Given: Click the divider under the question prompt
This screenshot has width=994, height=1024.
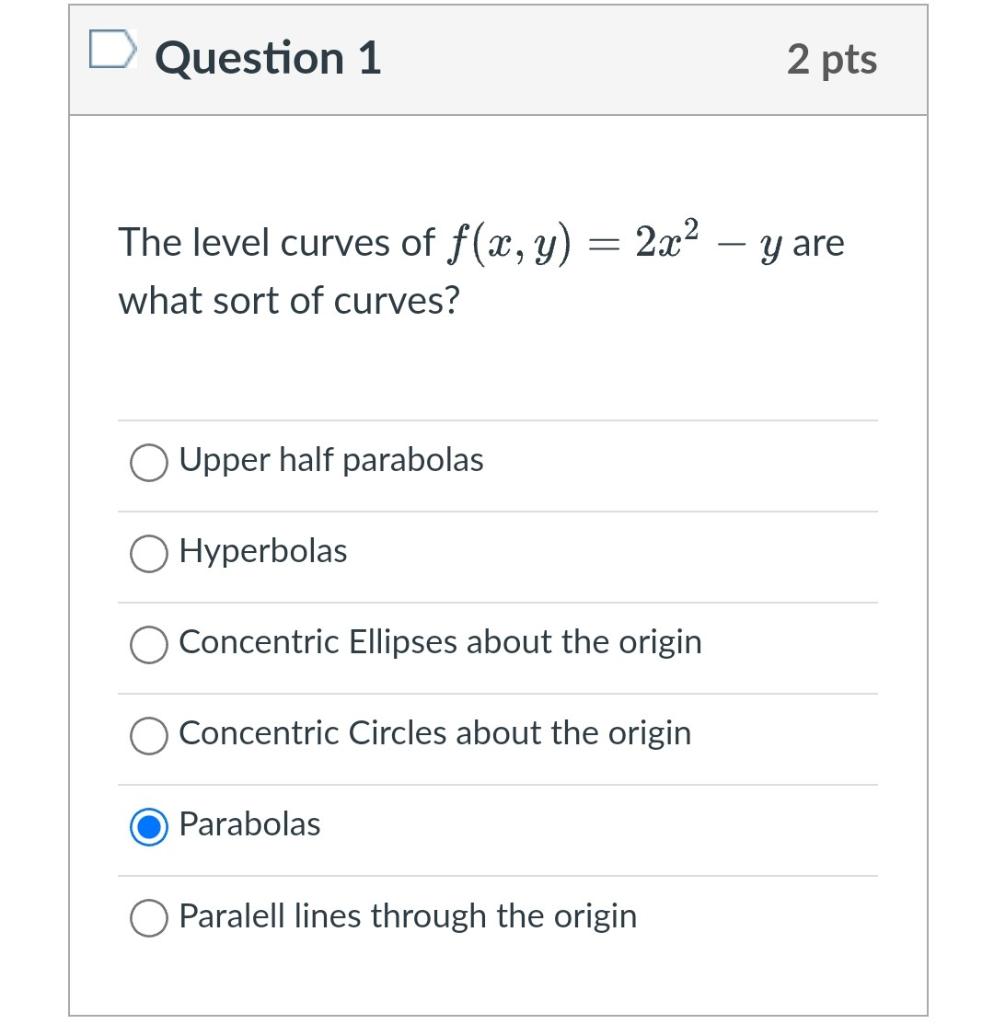Looking at the screenshot, I should pyautogui.click(x=497, y=420).
